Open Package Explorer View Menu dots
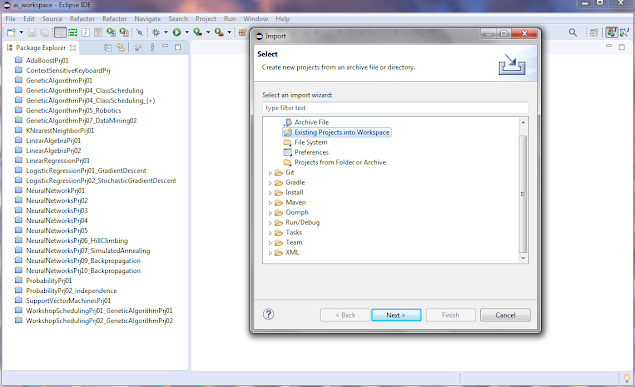Image resolution: width=635 pixels, height=387 pixels. pos(152,48)
